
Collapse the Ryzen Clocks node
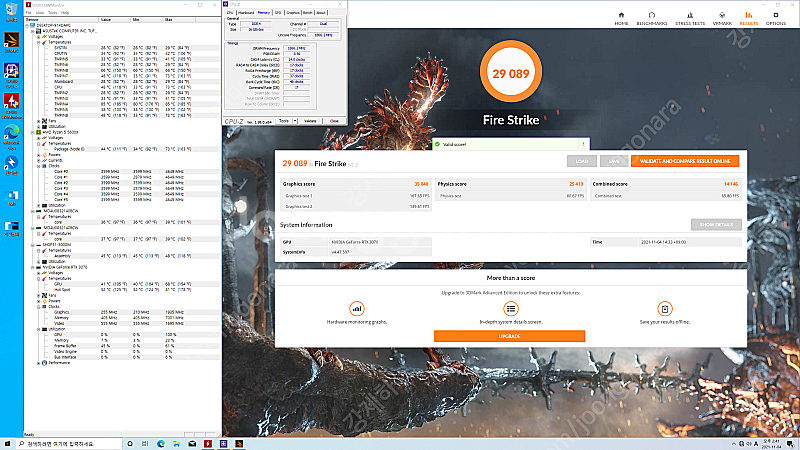coord(39,166)
